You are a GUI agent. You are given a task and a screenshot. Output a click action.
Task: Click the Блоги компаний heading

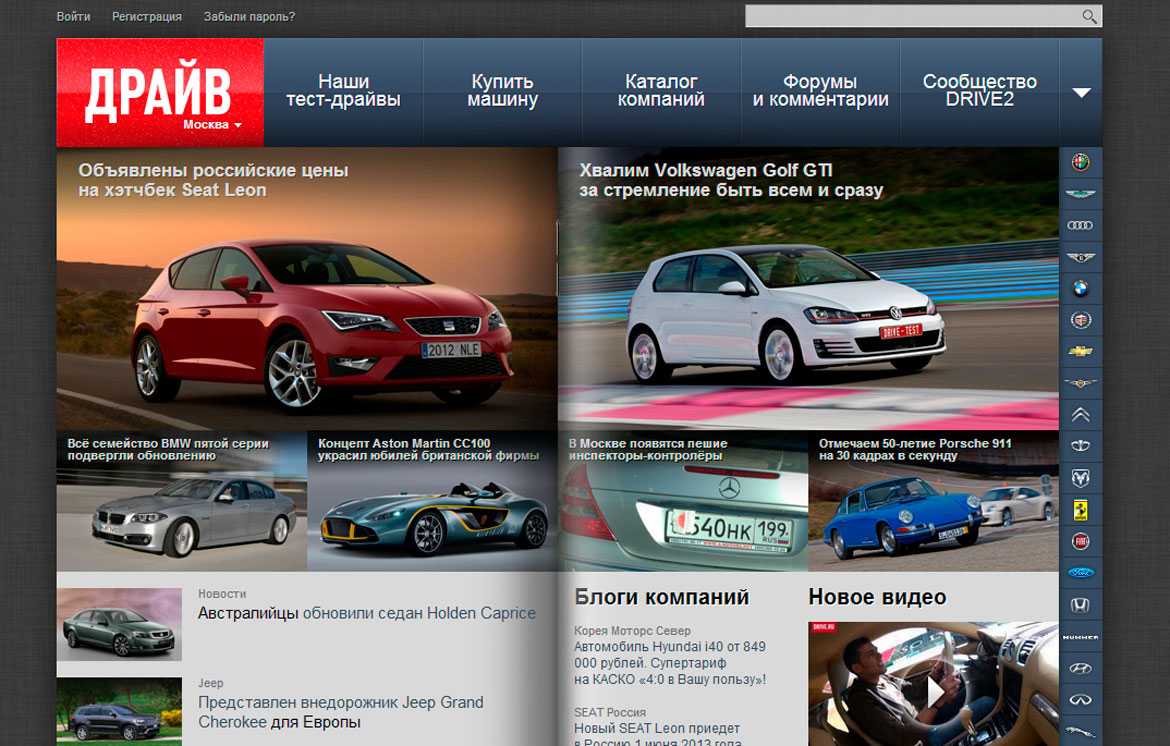[x=662, y=597]
